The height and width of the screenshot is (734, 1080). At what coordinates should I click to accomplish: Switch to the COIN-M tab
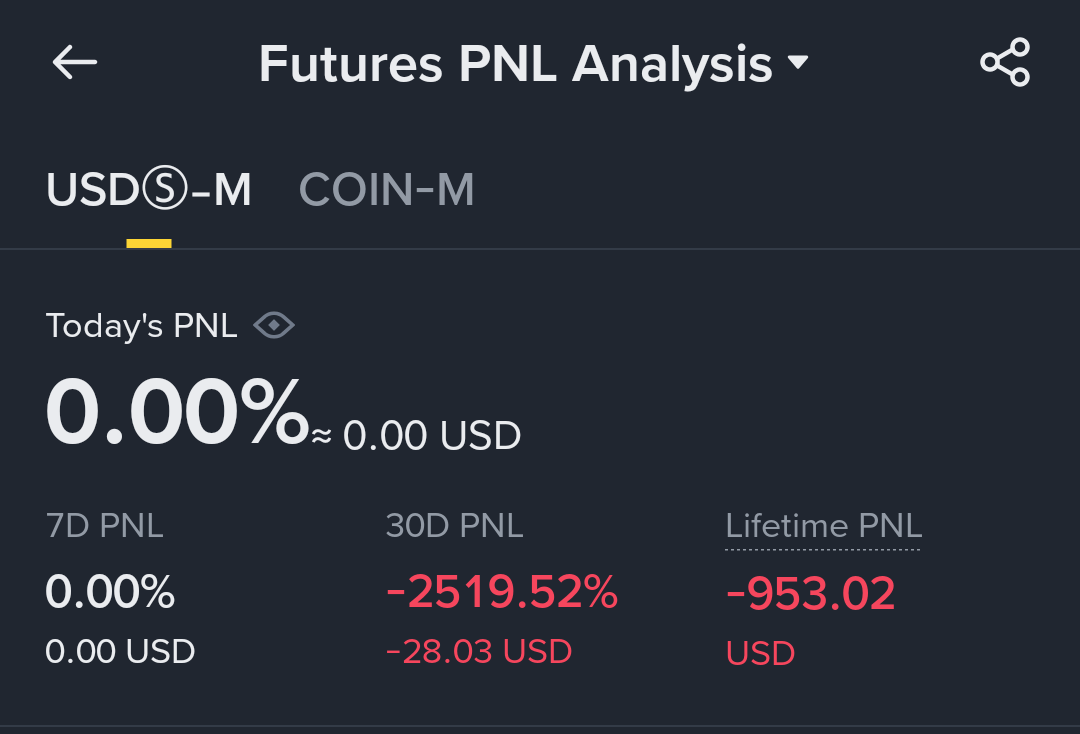coord(386,190)
